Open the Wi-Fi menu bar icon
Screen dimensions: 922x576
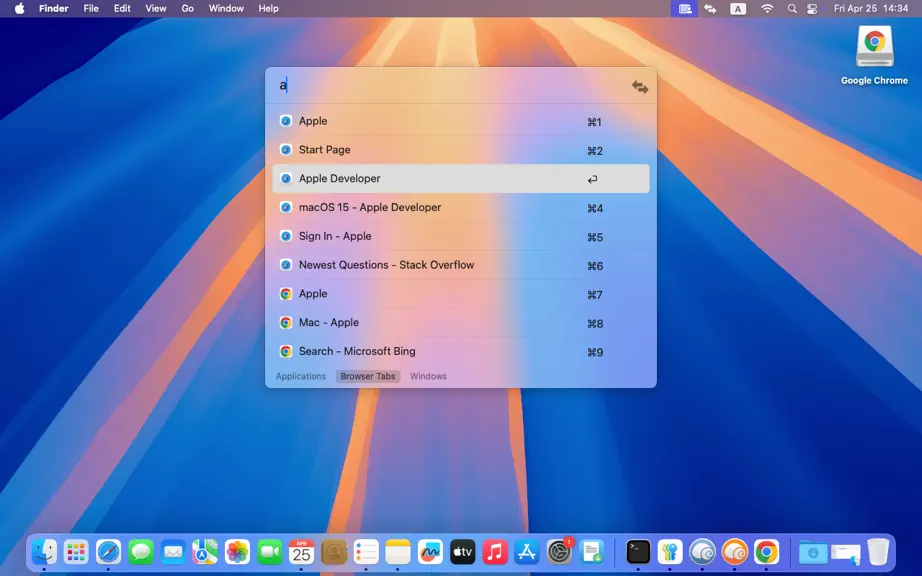[767, 8]
